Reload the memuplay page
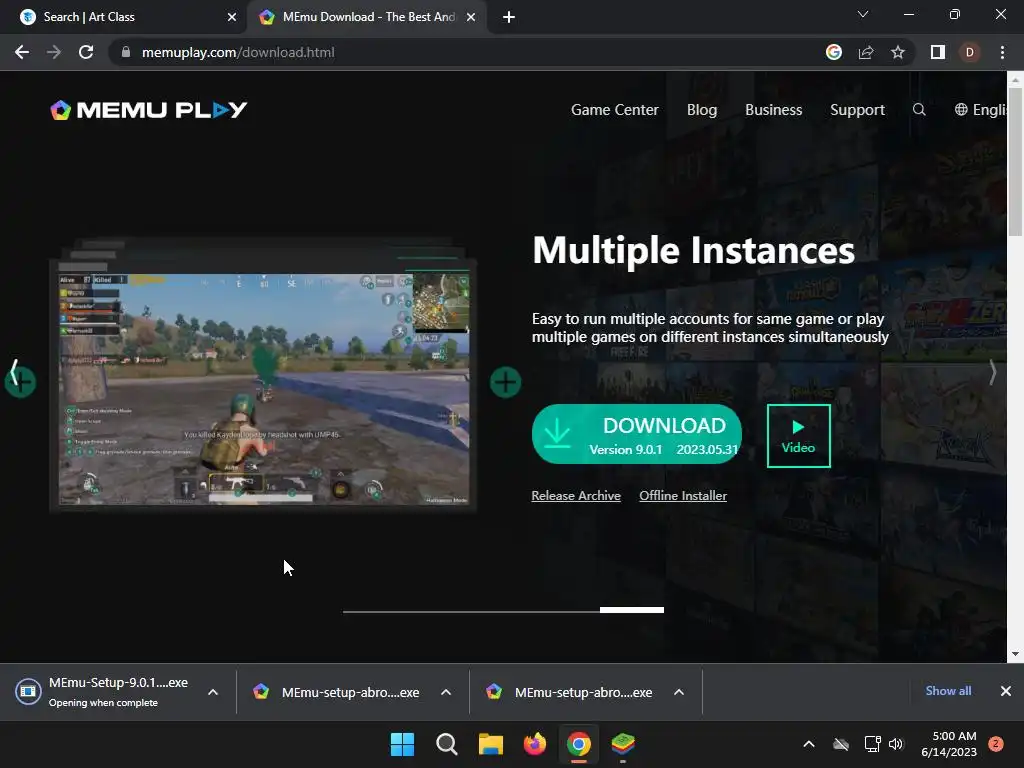This screenshot has height=768, width=1024. [86, 52]
